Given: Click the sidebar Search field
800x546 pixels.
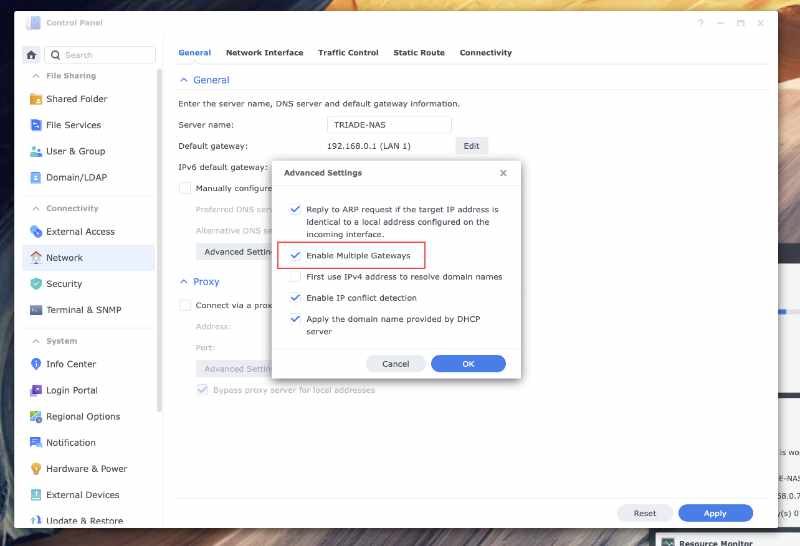Looking at the screenshot, I should coord(100,55).
